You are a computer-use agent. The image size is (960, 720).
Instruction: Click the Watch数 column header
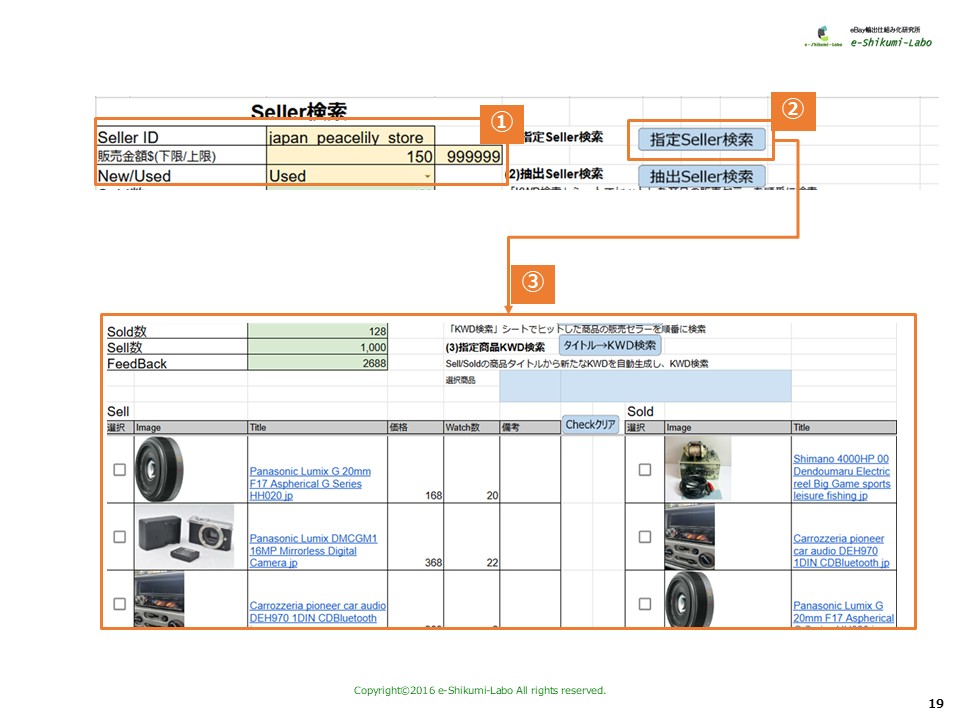471,427
